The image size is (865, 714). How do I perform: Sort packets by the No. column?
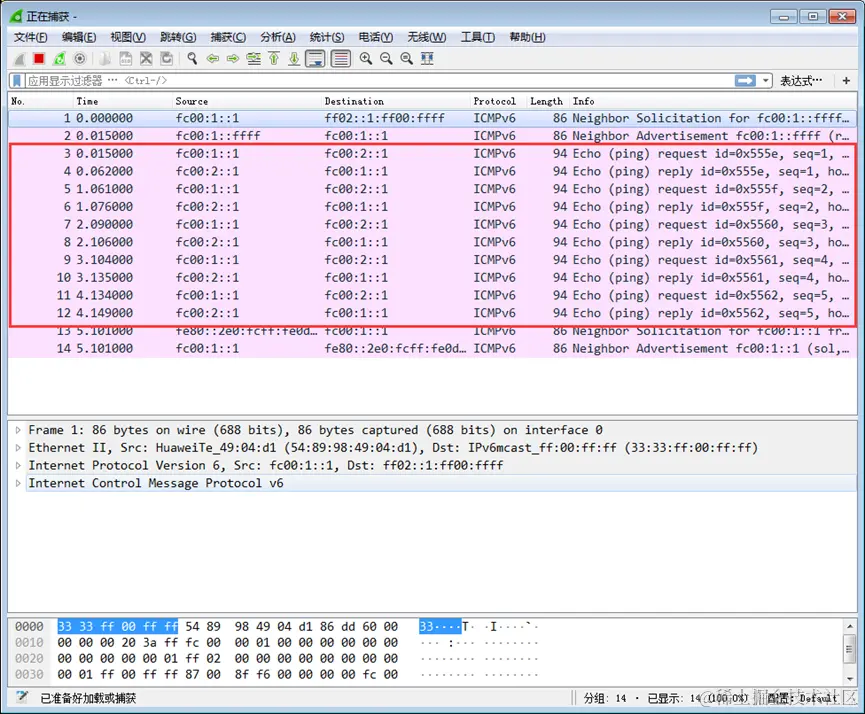41,101
